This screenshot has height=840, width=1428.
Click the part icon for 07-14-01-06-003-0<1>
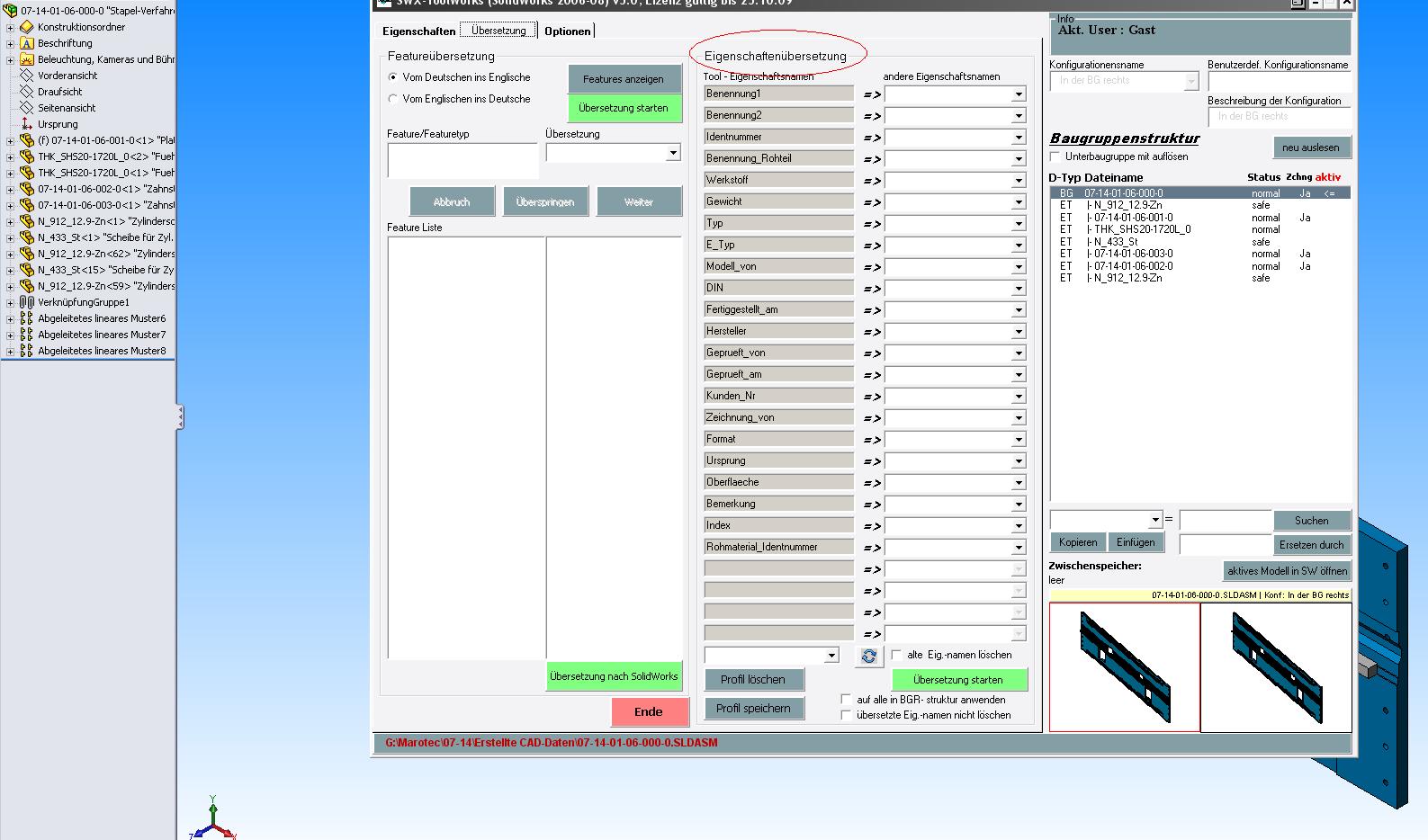[27, 205]
